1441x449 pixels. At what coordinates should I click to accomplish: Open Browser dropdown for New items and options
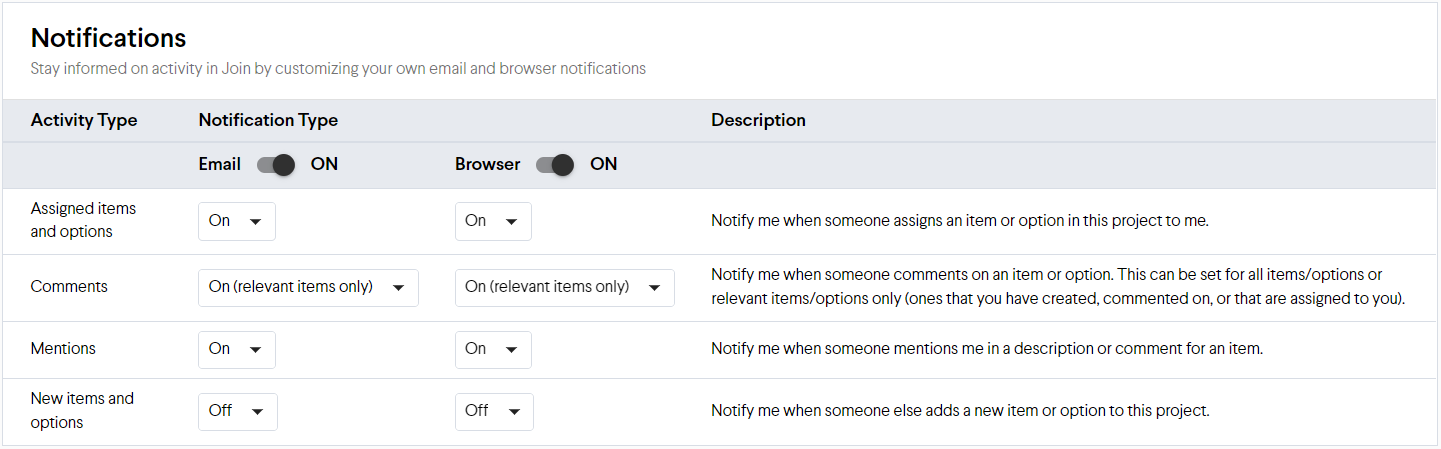pyautogui.click(x=494, y=411)
